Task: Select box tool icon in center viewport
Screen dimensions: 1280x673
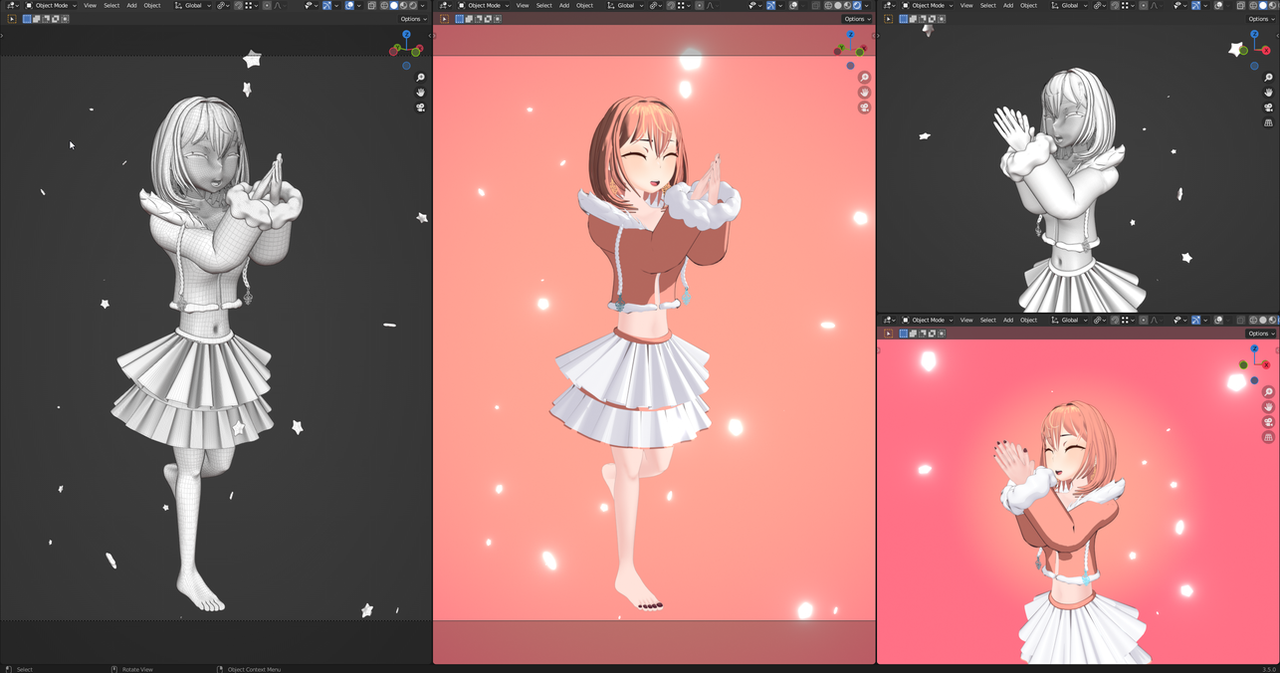Action: 444,19
